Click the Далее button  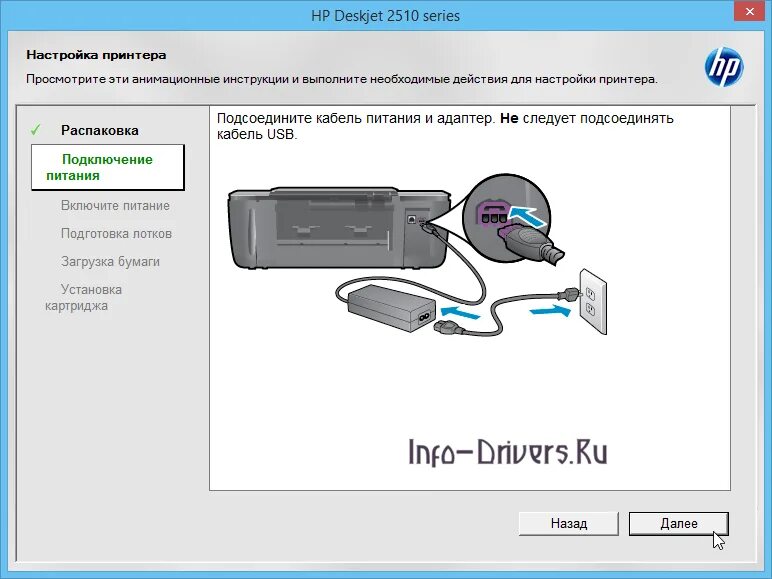click(x=678, y=523)
